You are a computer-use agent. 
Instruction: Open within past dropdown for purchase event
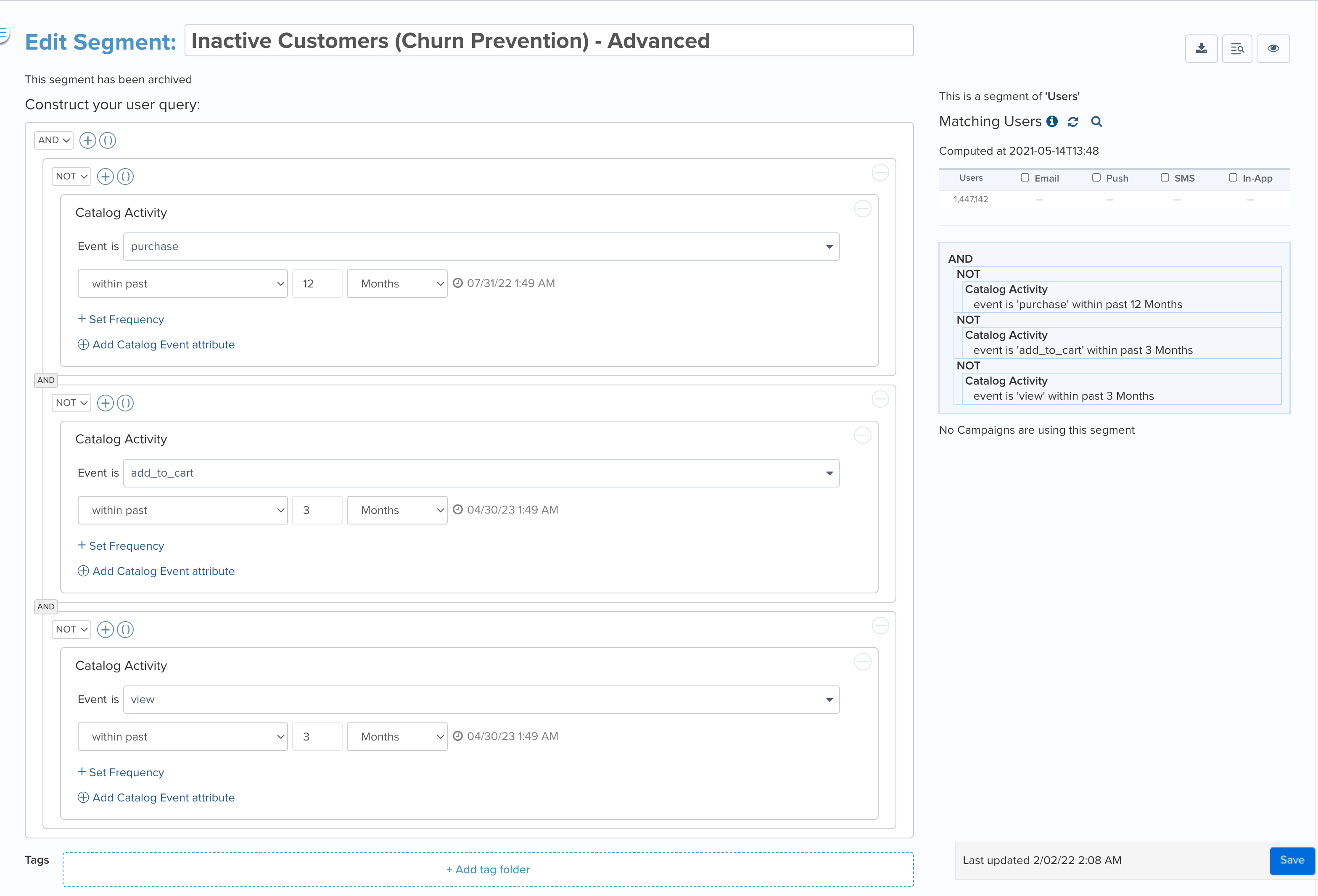point(182,284)
